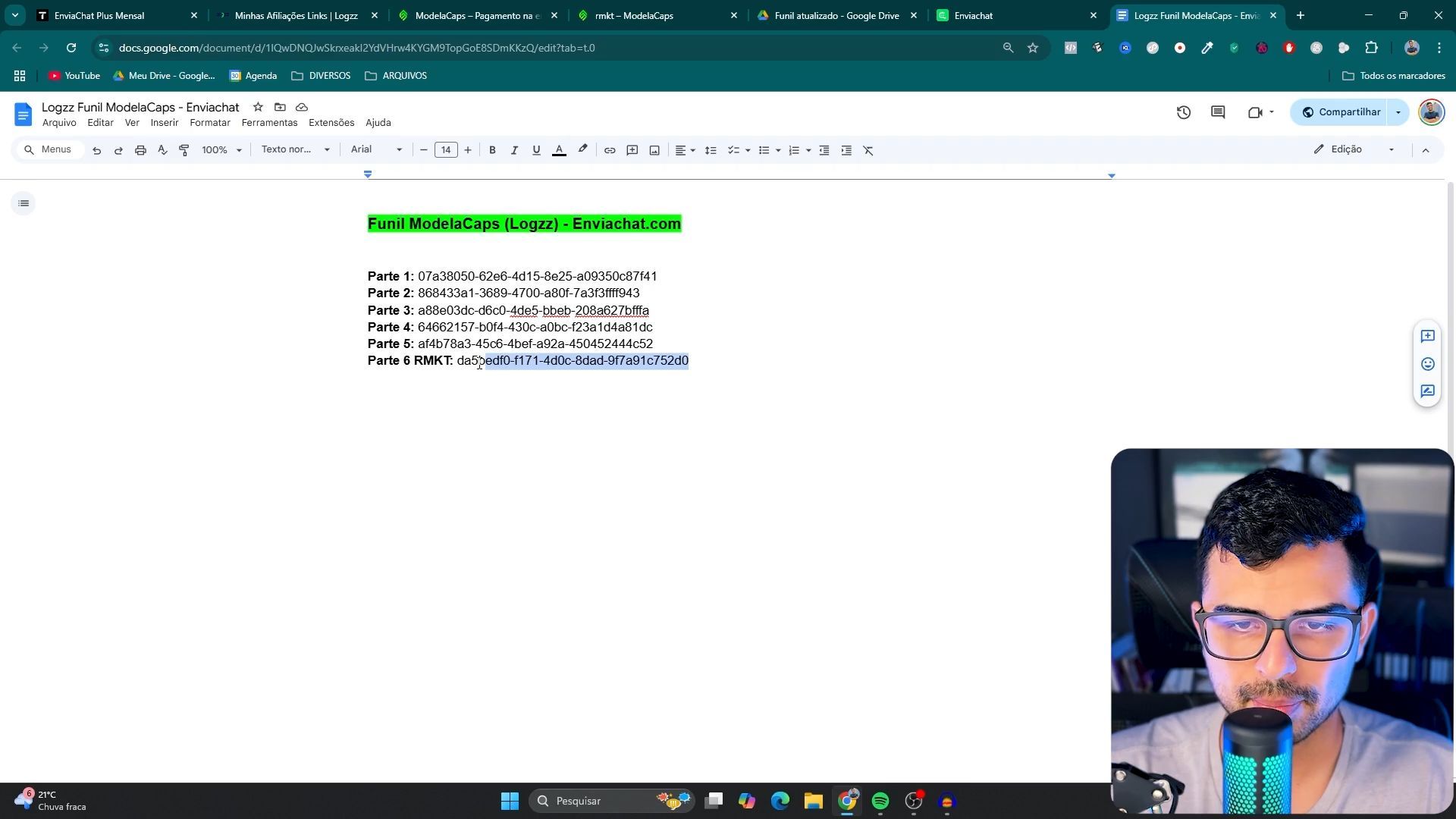Show the document outline panel

point(24,203)
